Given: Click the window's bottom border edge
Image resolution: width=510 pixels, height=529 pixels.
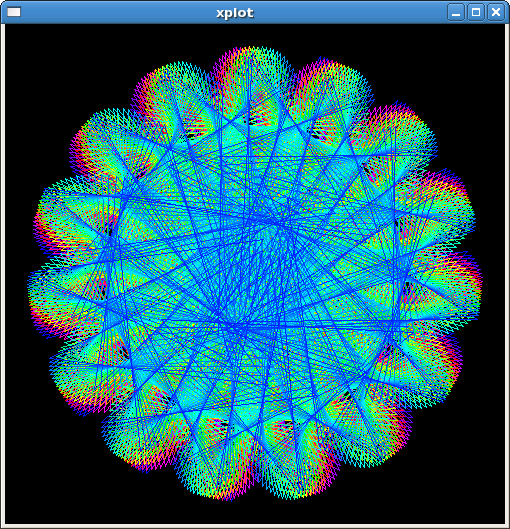Looking at the screenshot, I should [255, 526].
